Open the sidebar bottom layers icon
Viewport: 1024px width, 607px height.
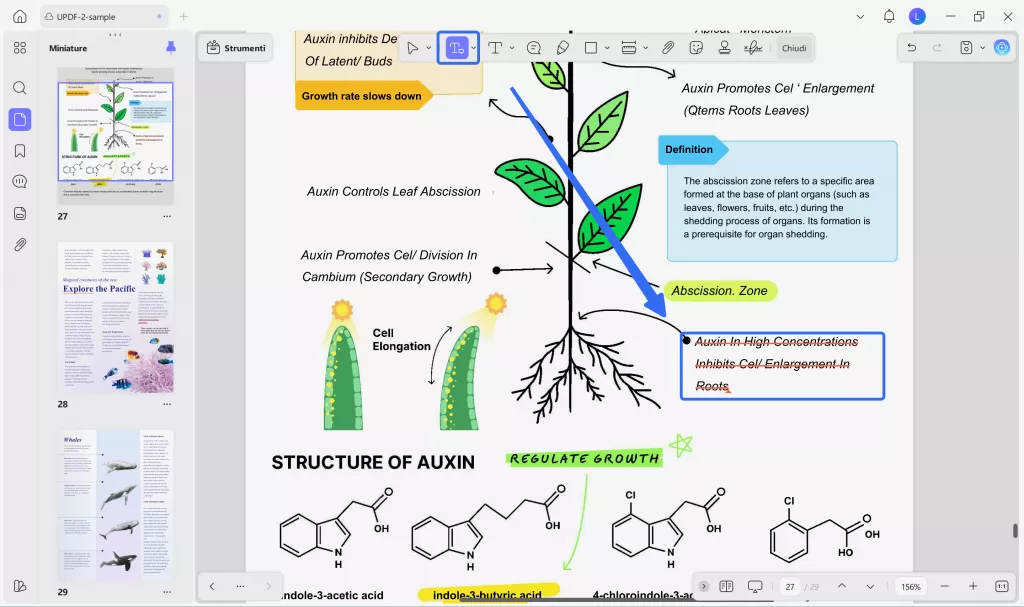[20, 586]
